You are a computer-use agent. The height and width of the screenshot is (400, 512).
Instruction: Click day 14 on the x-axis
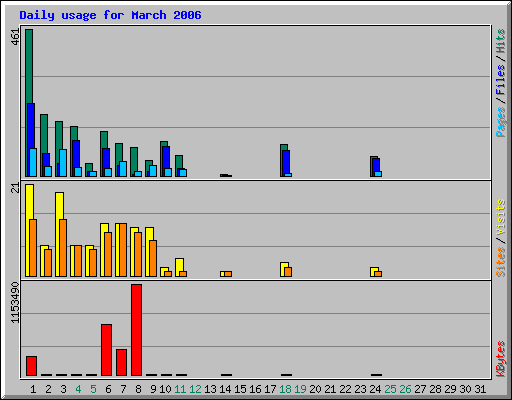225,389
